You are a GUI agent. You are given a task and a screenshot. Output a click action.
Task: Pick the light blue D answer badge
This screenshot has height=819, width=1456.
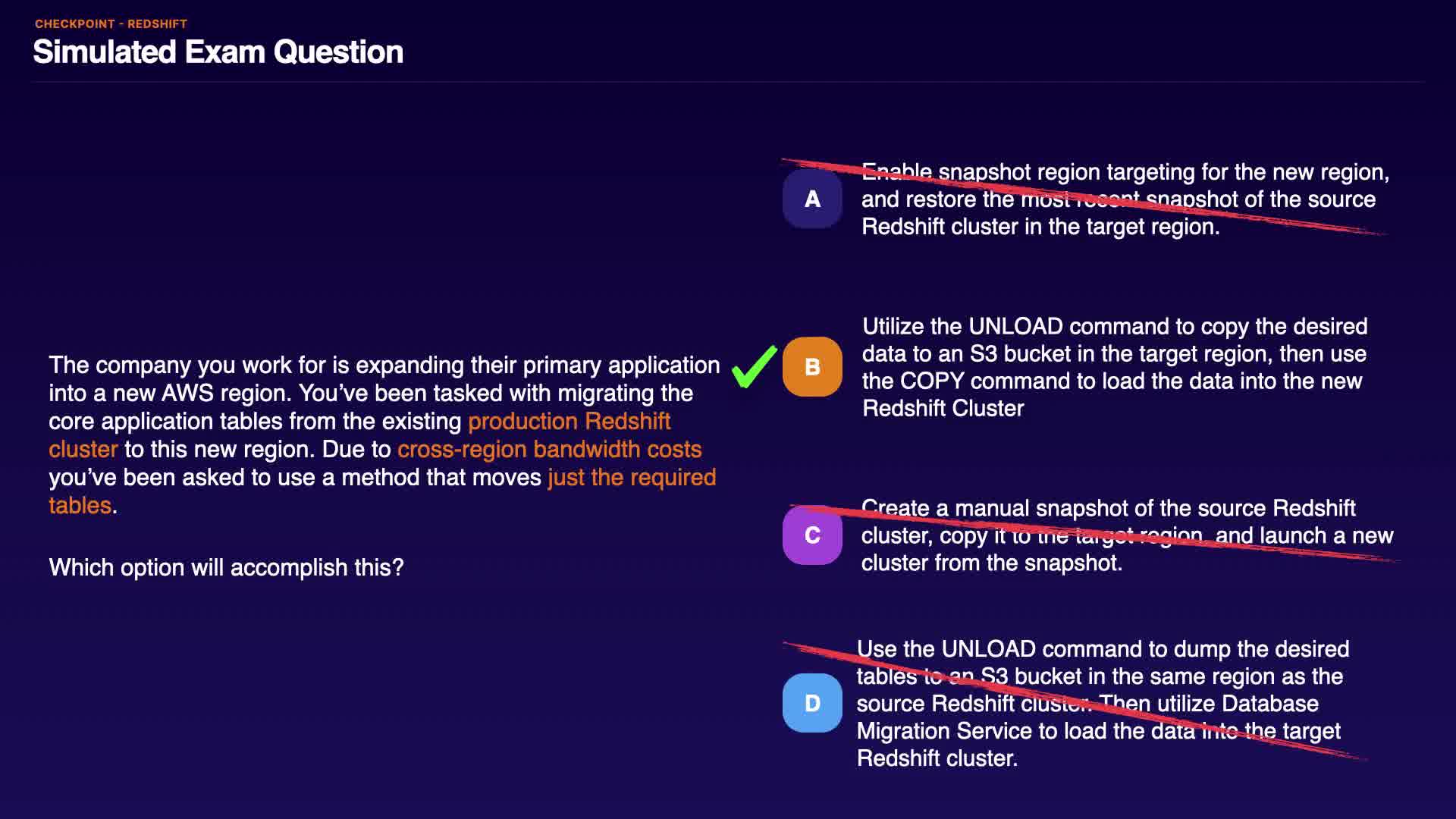[812, 703]
